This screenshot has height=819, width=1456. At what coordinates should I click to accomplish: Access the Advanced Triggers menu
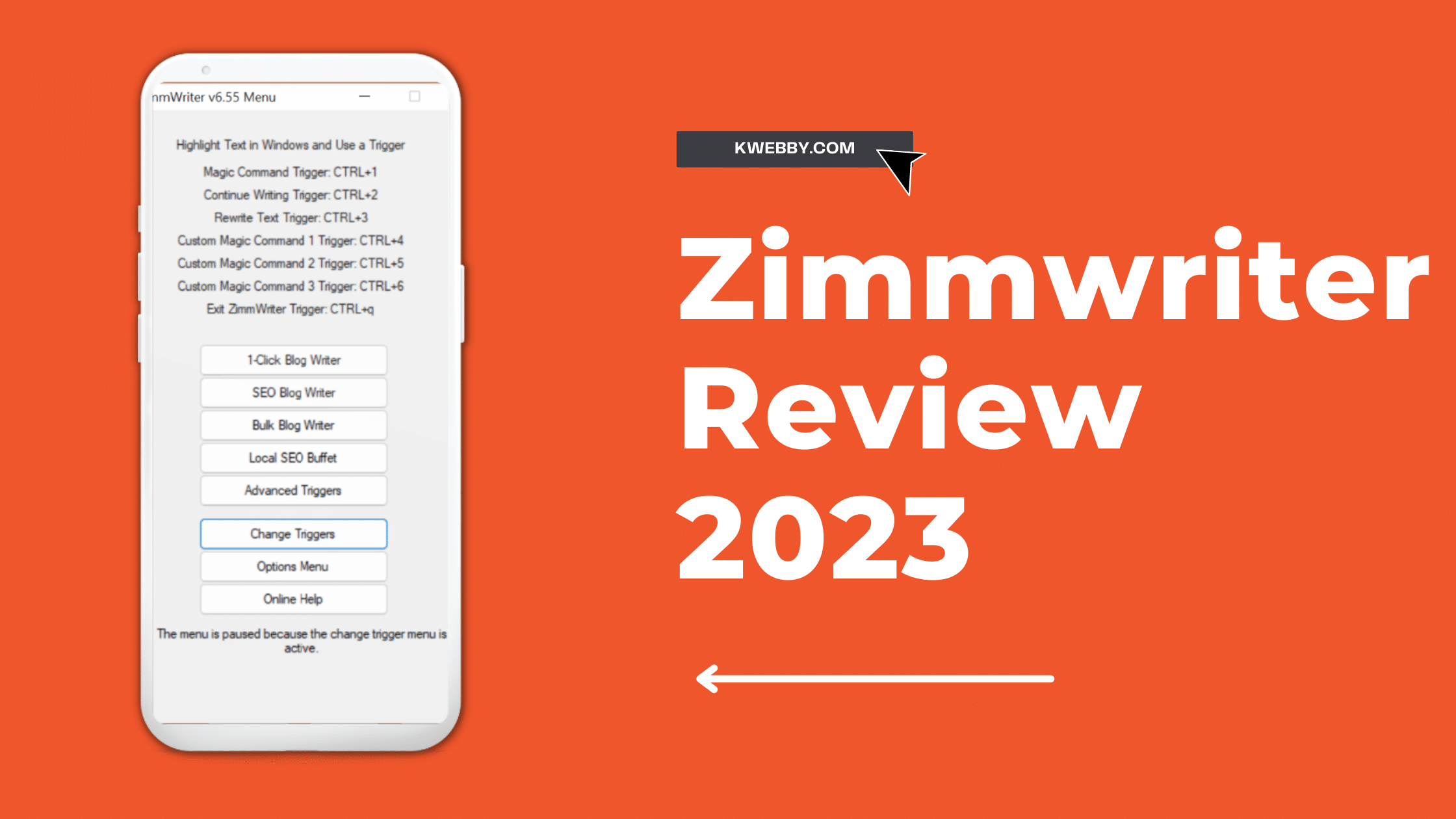click(292, 490)
